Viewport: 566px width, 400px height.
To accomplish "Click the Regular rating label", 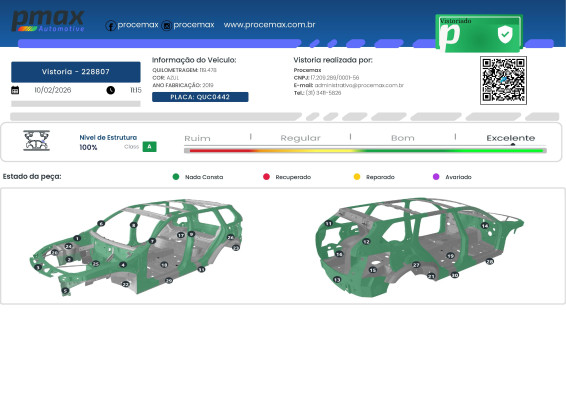I will pyautogui.click(x=300, y=138).
